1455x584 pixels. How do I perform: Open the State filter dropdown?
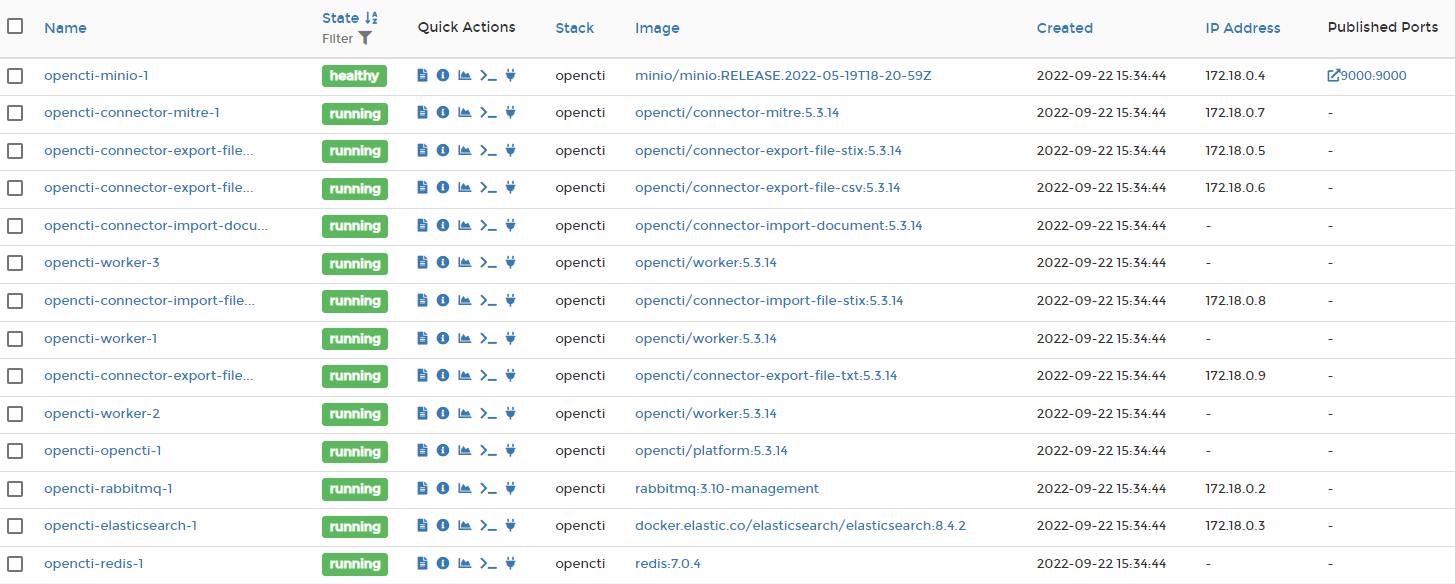(x=366, y=38)
